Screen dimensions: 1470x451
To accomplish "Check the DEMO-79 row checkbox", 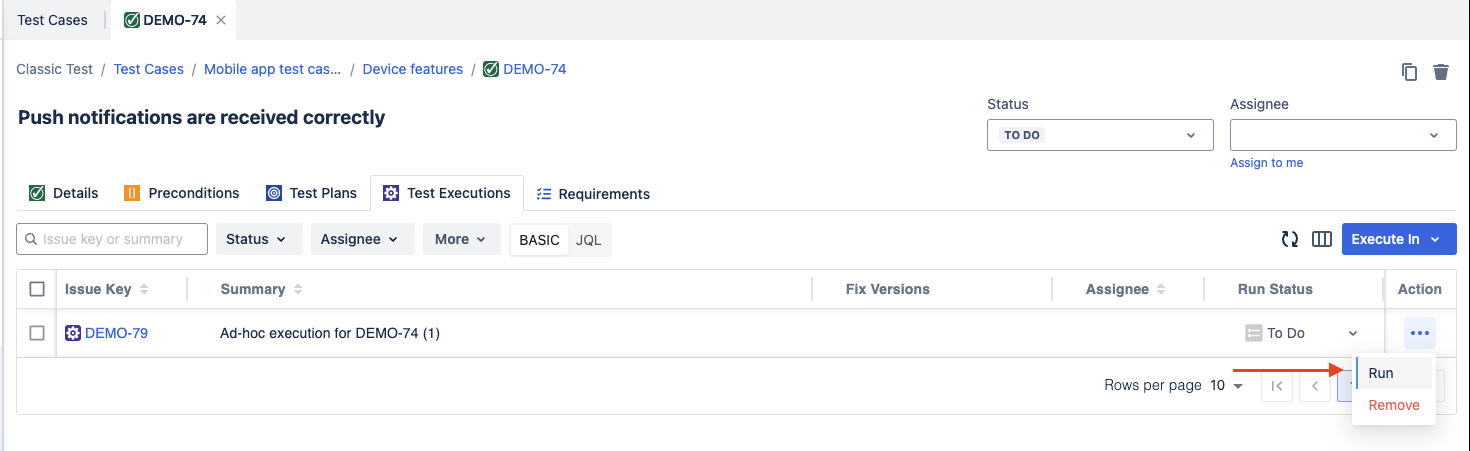I will click(x=37, y=333).
